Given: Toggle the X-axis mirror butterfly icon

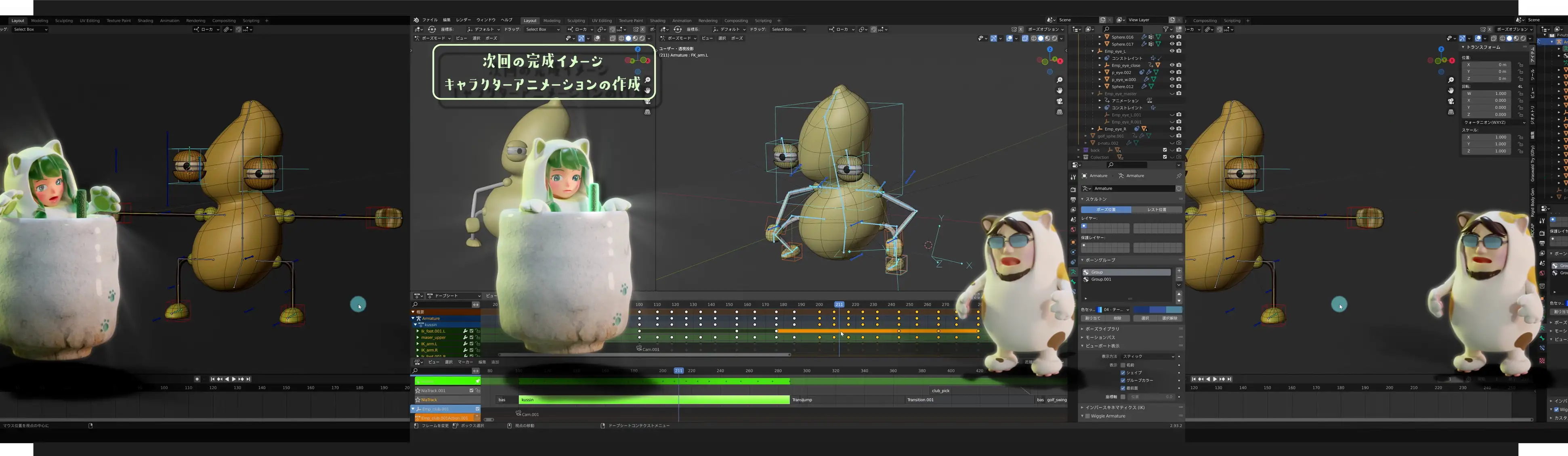Looking at the screenshot, I should point(1015,29).
